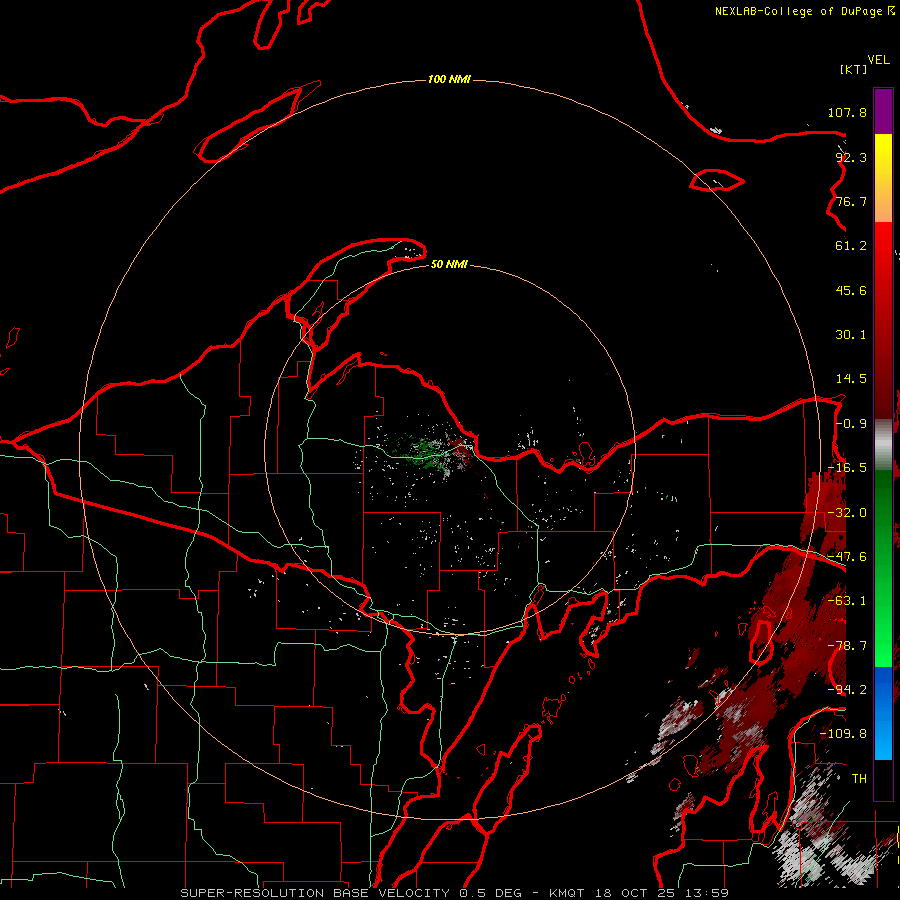Click the 0.5 DEG elevation text
The image size is (900, 900).
tap(491, 893)
